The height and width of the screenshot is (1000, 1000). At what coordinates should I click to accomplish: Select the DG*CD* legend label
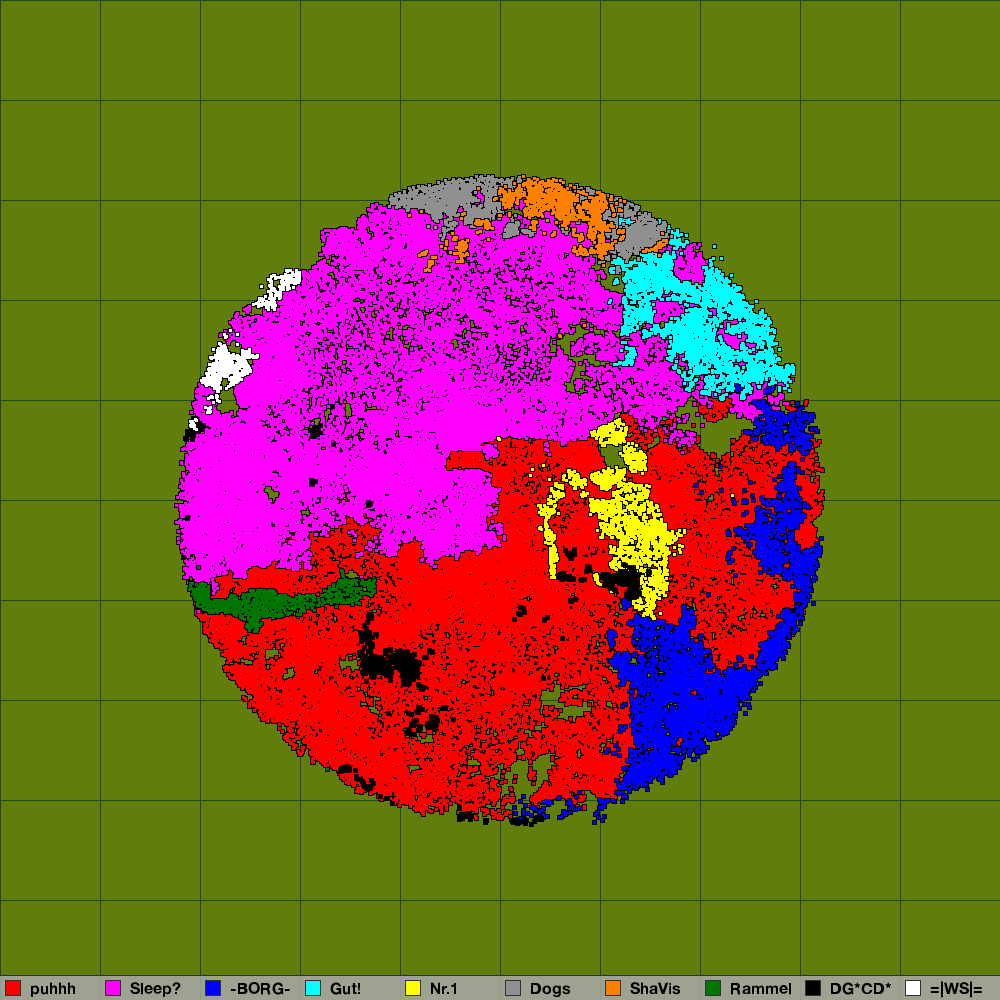860,989
